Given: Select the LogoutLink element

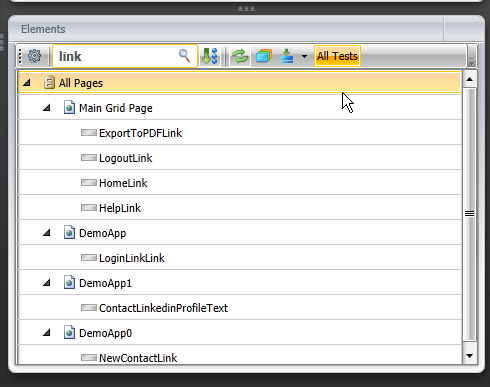Looking at the screenshot, I should click(239, 158).
